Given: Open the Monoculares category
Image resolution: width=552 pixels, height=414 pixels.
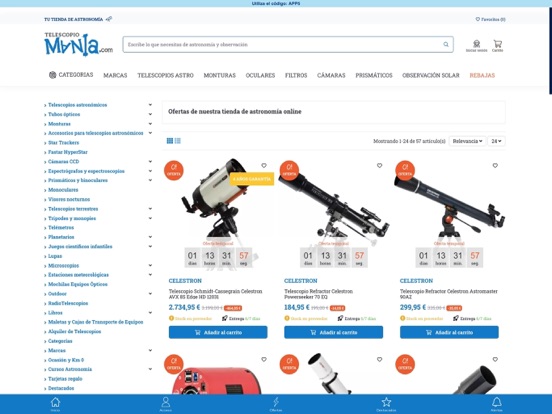Looking at the screenshot, I should 63,190.
